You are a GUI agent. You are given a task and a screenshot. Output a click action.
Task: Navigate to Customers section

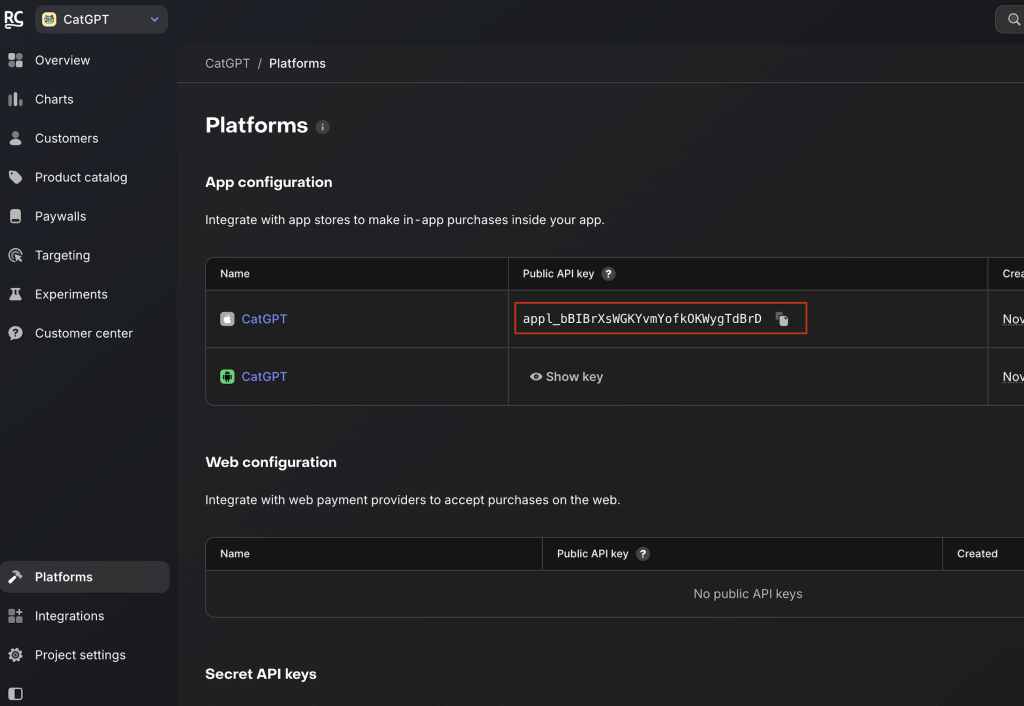click(x=67, y=138)
